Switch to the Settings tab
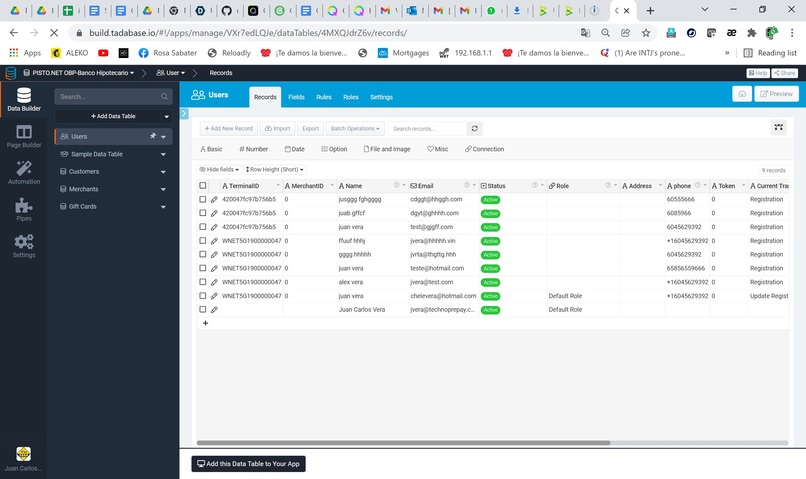Image resolution: width=806 pixels, height=479 pixels. coord(381,97)
